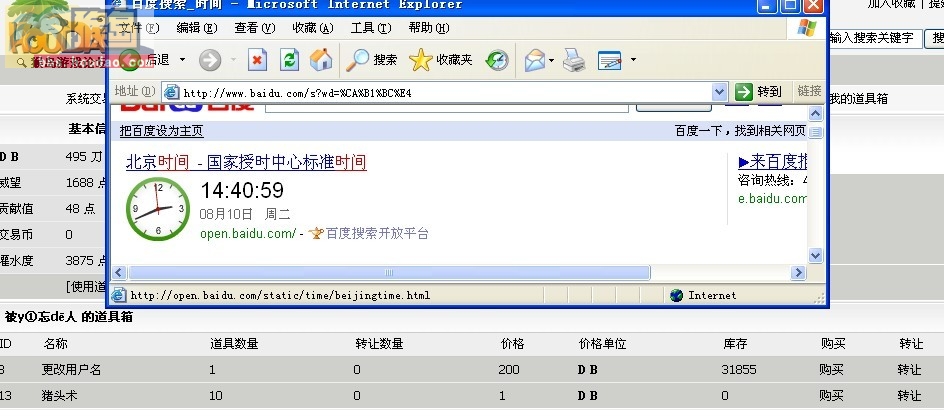944x419 pixels.
Task: Open the 查看(V) menu
Action: (255, 28)
